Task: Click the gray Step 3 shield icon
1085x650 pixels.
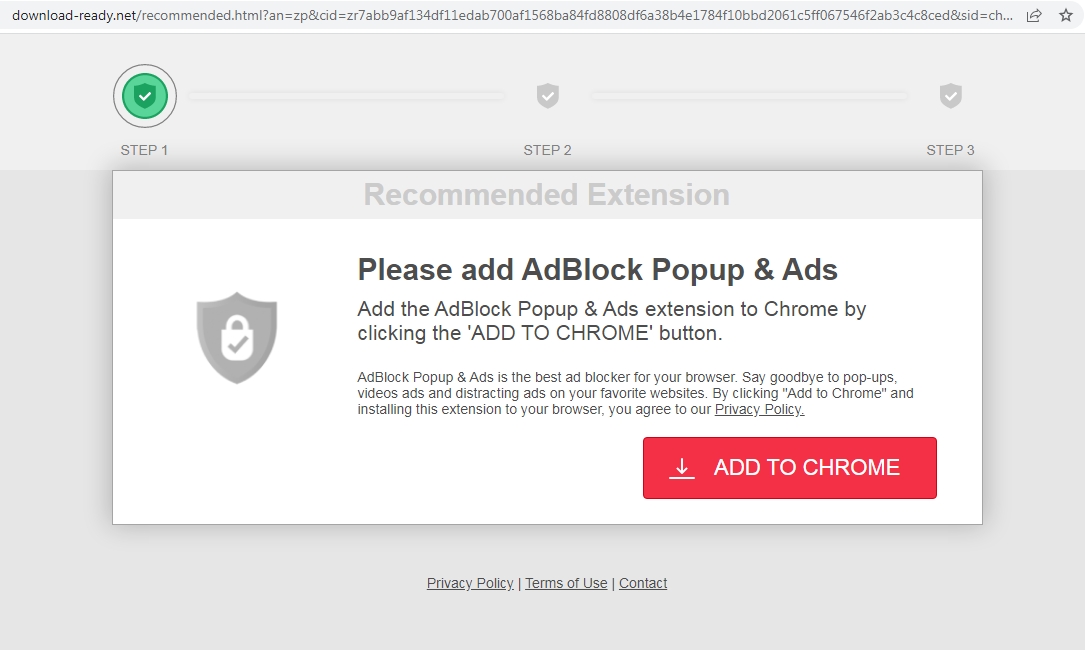Action: [x=950, y=96]
